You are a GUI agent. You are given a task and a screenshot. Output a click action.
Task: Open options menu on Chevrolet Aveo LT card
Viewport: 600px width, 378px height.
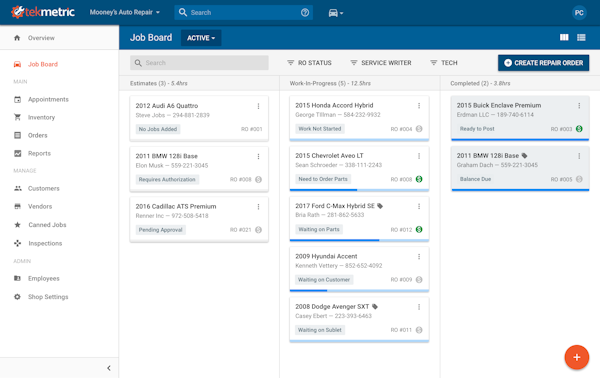419,156
